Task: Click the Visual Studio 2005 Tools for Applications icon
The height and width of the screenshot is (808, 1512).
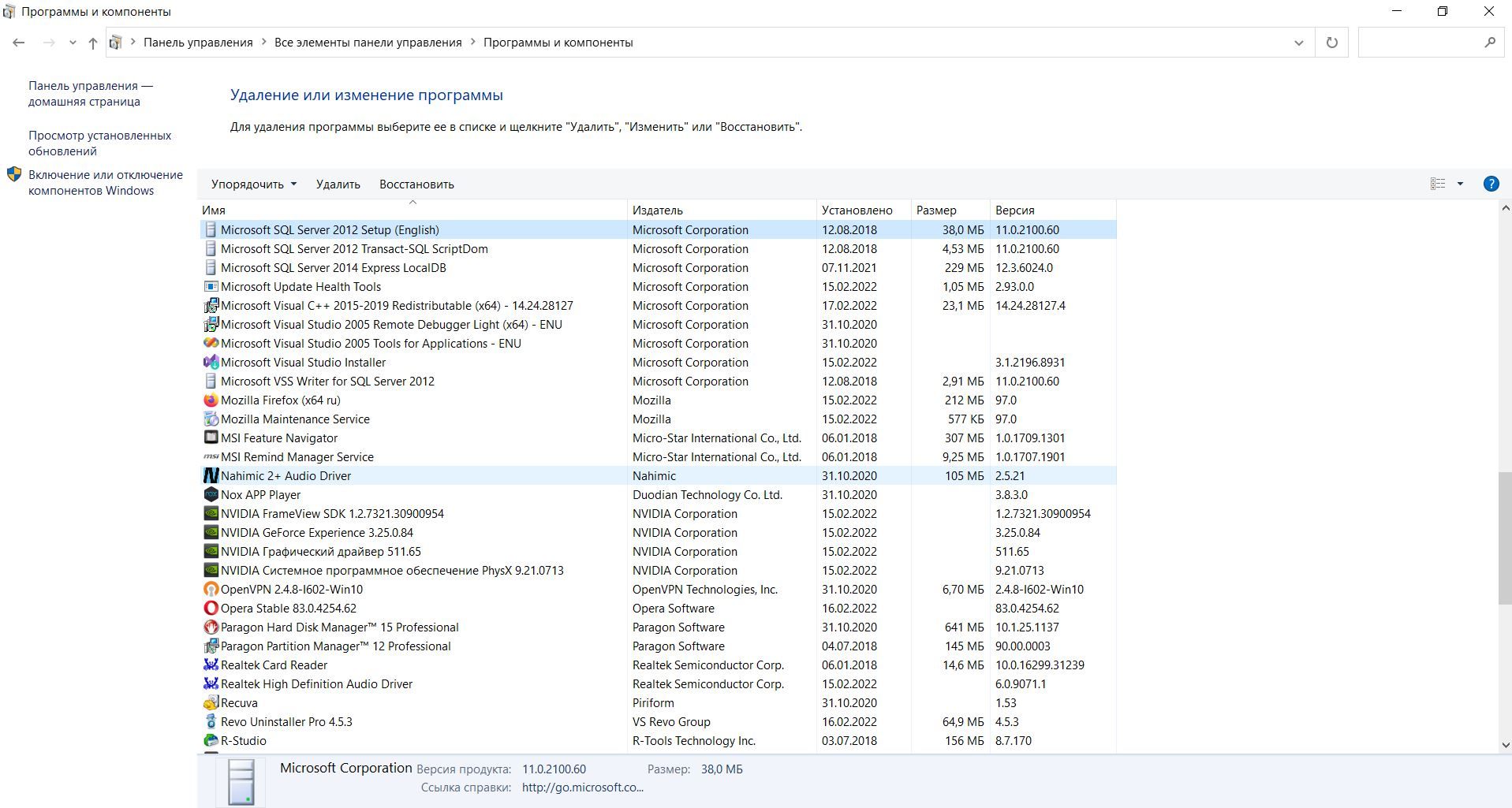Action: point(211,344)
